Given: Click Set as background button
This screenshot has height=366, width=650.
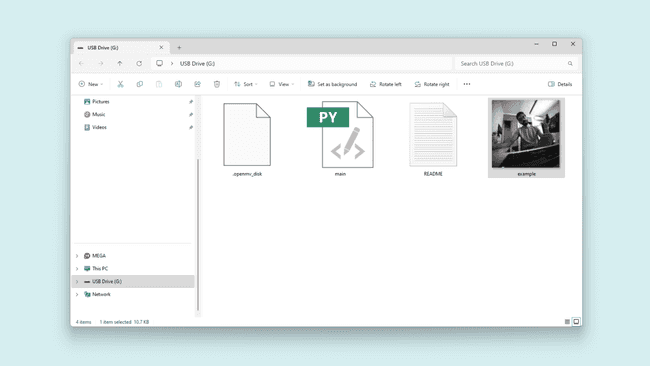Looking at the screenshot, I should pyautogui.click(x=332, y=84).
